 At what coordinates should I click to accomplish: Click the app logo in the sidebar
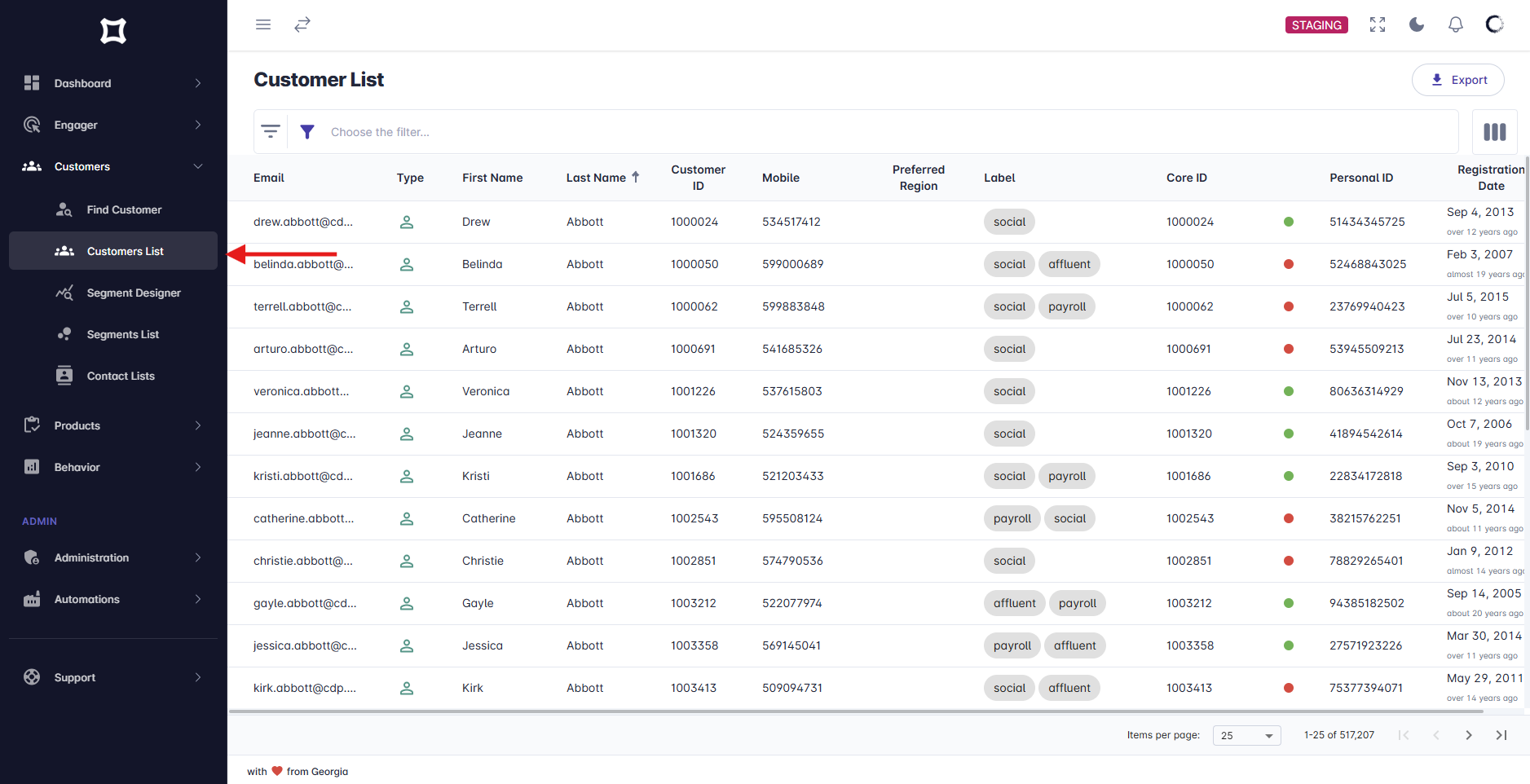tap(113, 31)
